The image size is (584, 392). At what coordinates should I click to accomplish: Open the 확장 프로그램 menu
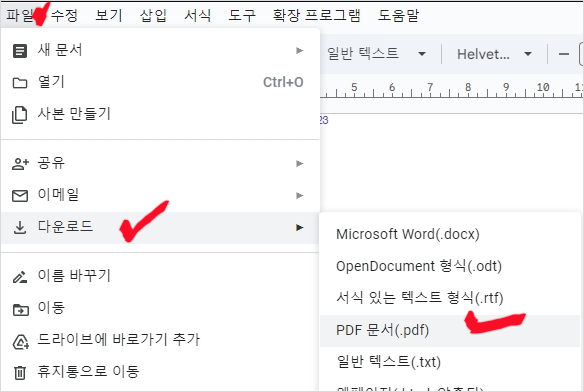pos(317,15)
